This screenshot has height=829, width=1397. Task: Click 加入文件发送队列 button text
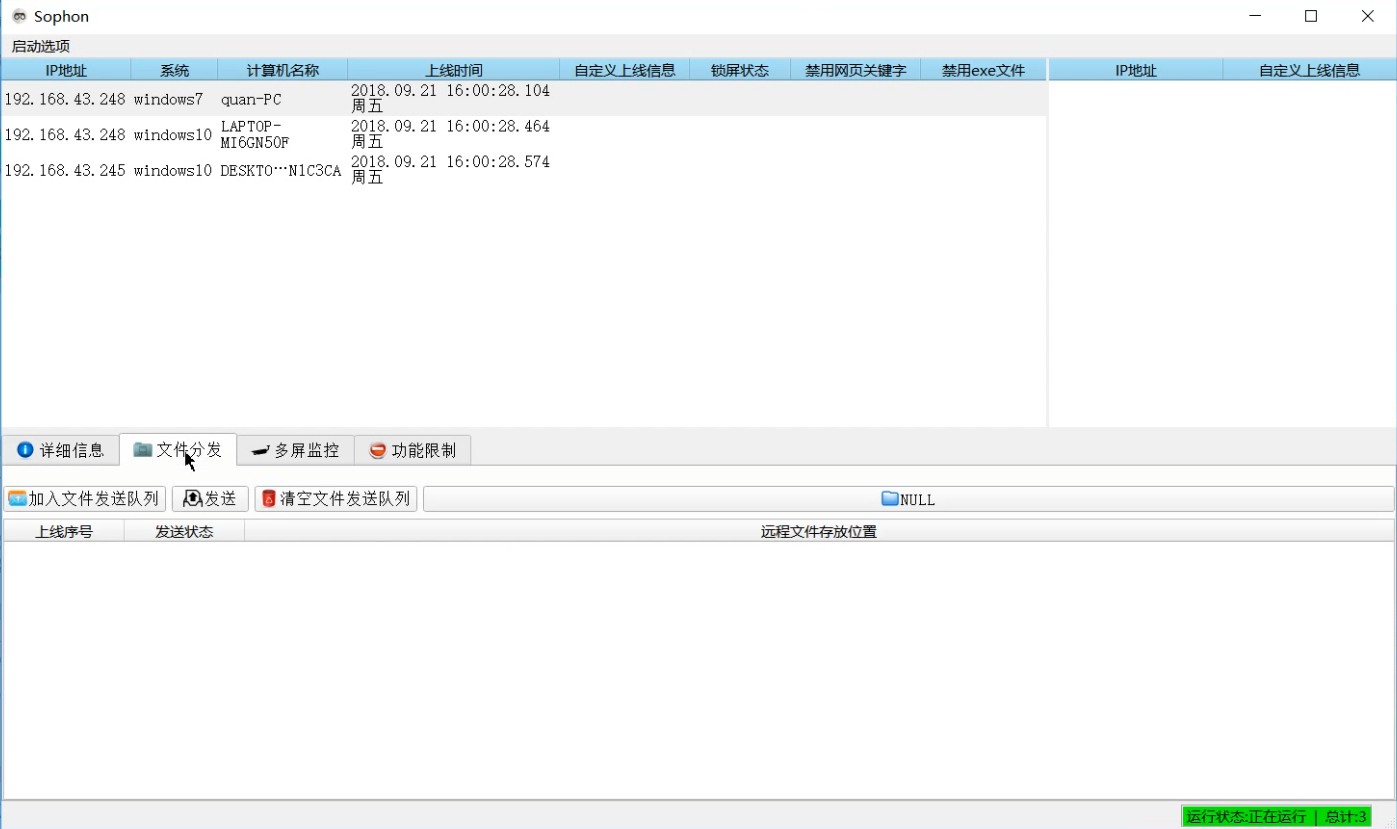(94, 498)
